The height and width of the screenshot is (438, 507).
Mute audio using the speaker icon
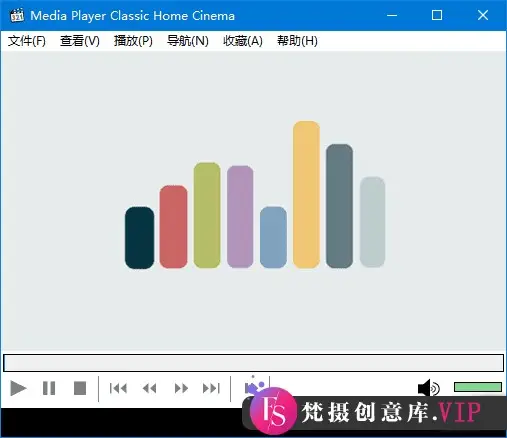(429, 388)
